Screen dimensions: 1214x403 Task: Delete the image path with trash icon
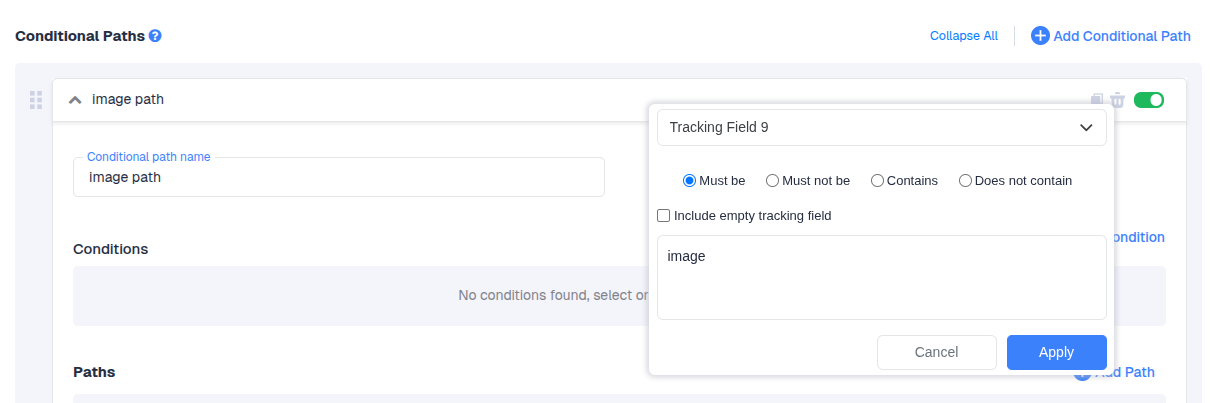[x=1118, y=100]
